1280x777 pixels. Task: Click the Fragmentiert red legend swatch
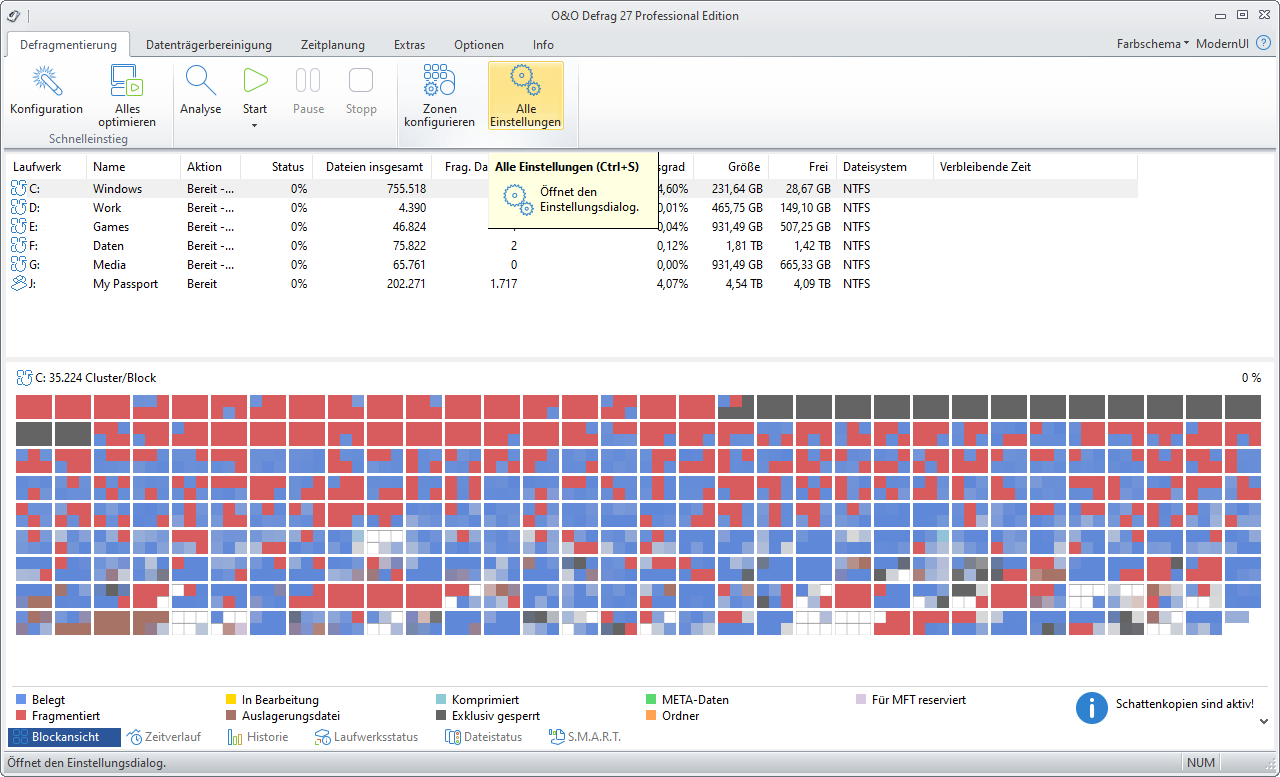coord(21,716)
